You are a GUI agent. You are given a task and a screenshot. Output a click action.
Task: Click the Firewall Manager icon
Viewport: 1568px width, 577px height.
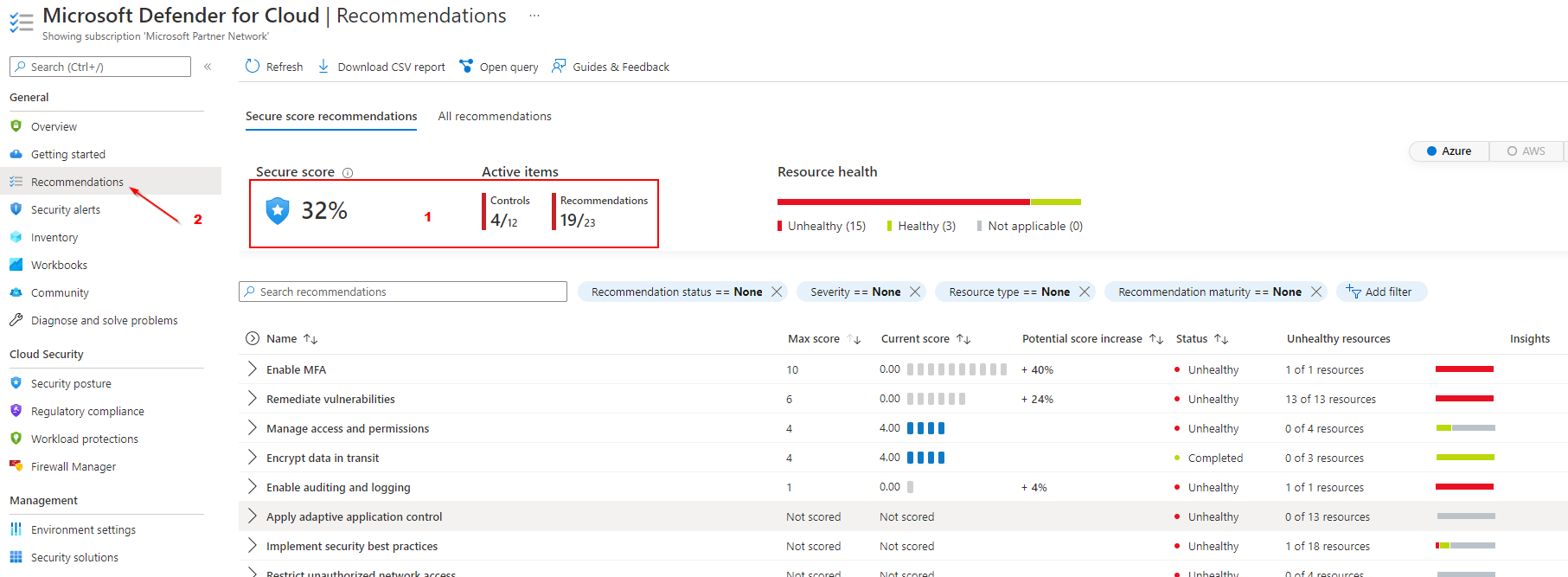pyautogui.click(x=16, y=466)
